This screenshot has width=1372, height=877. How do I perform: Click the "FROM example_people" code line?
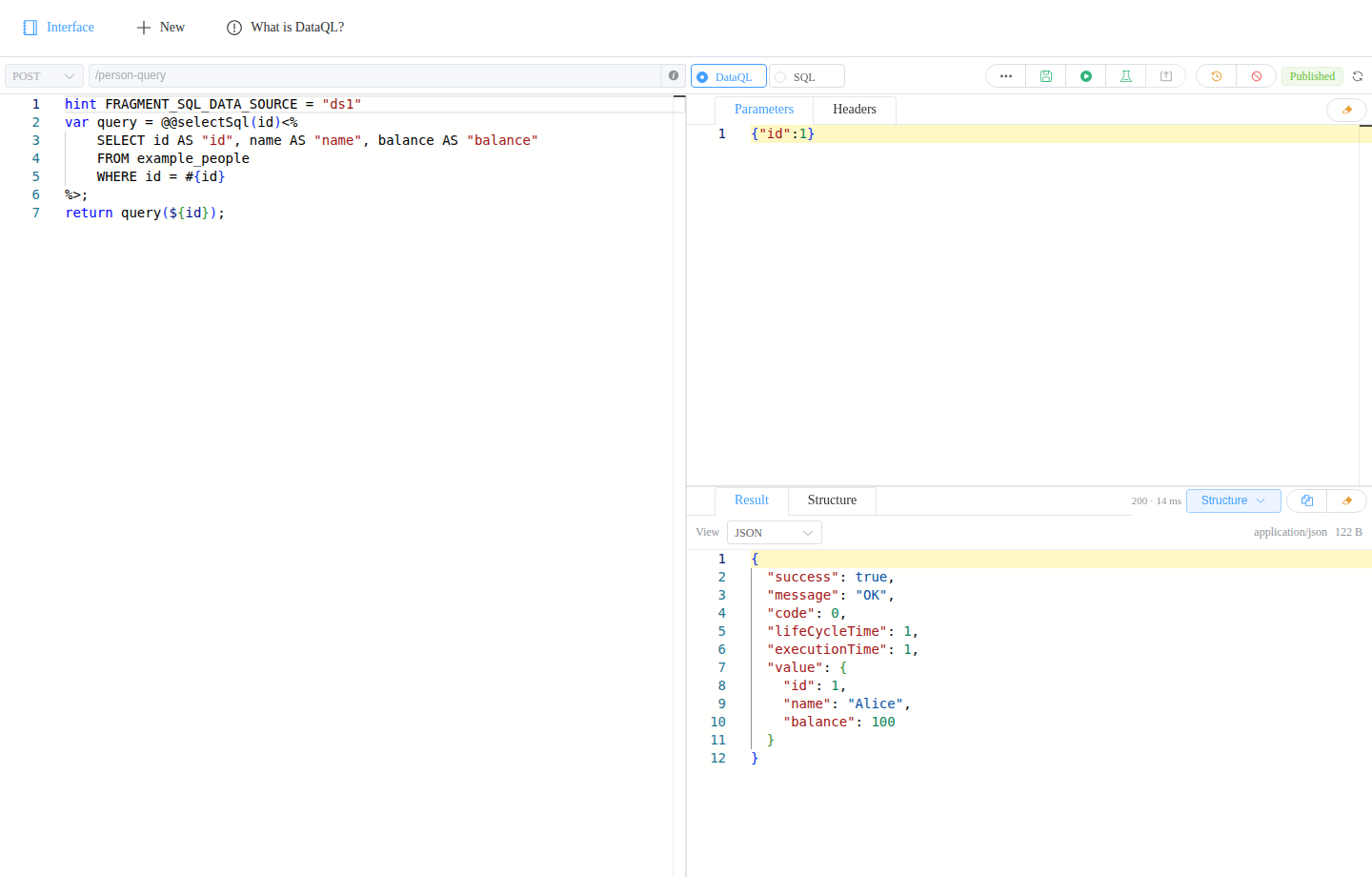click(173, 158)
